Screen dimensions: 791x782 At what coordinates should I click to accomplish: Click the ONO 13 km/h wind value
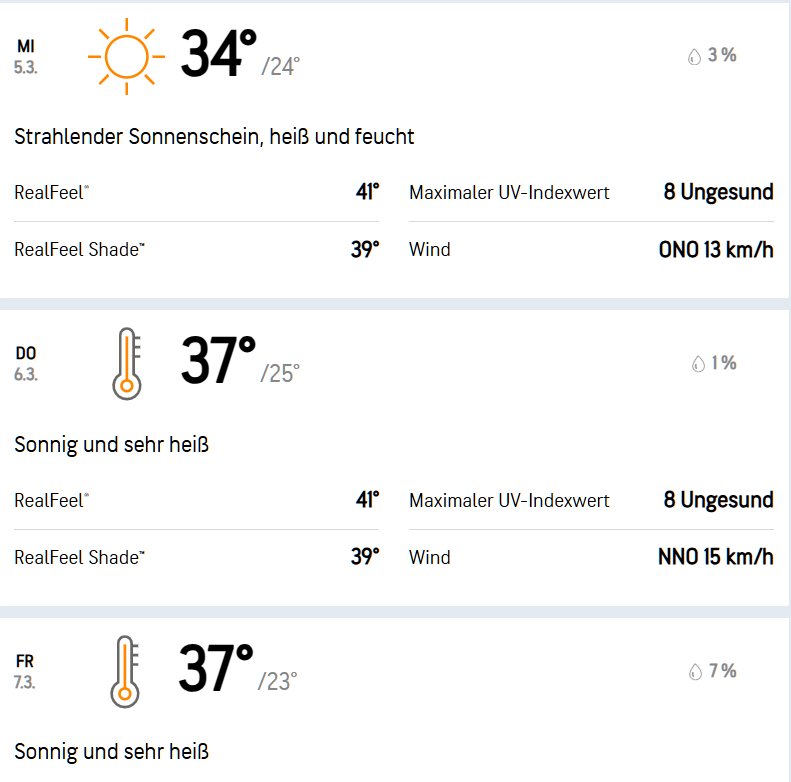click(716, 250)
